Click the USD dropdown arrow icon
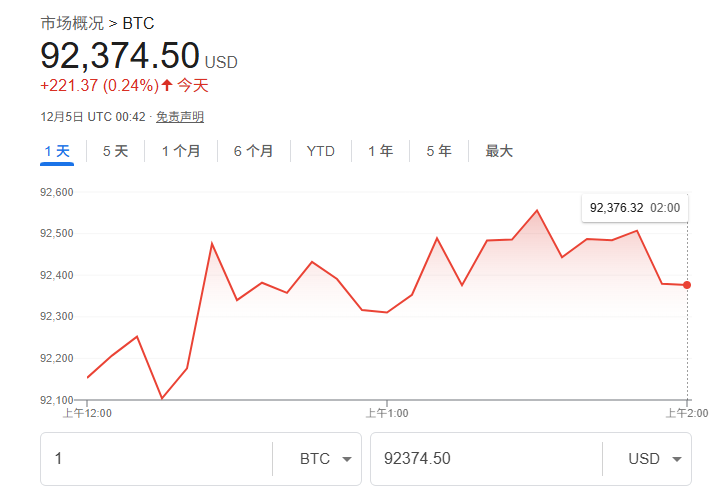Viewport: 720px width, 493px height. [677, 459]
